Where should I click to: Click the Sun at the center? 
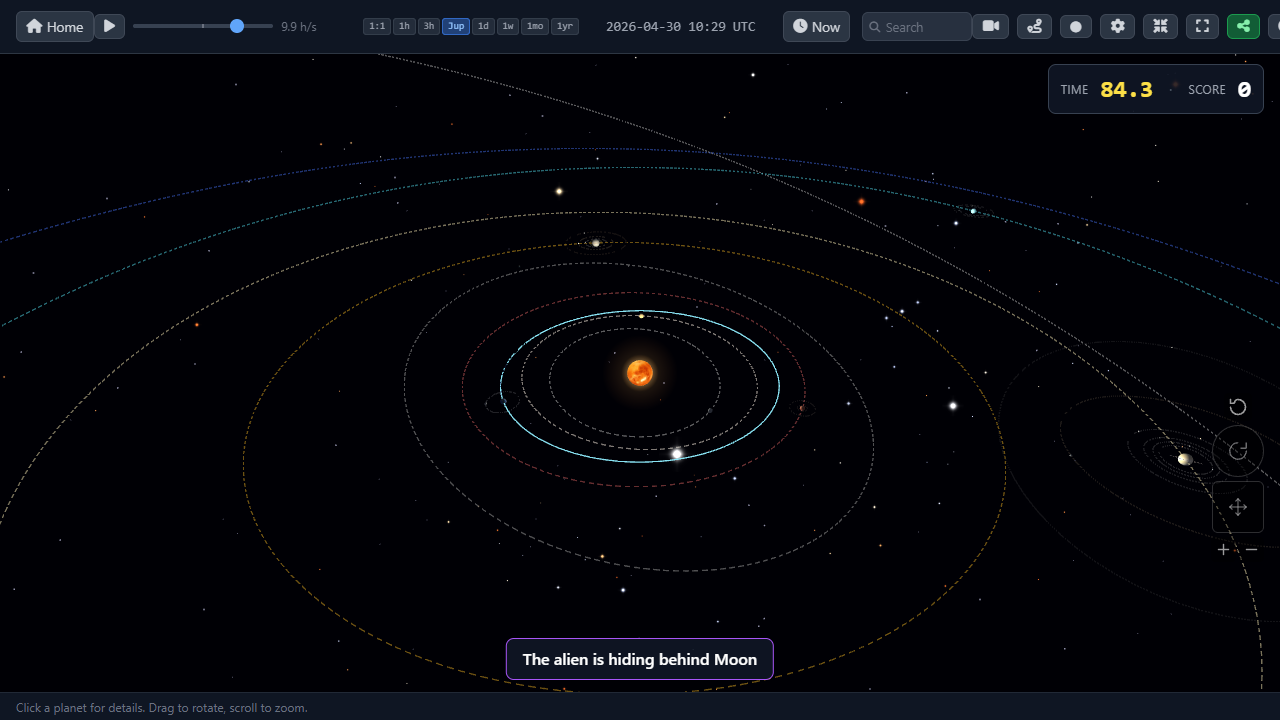(x=640, y=373)
